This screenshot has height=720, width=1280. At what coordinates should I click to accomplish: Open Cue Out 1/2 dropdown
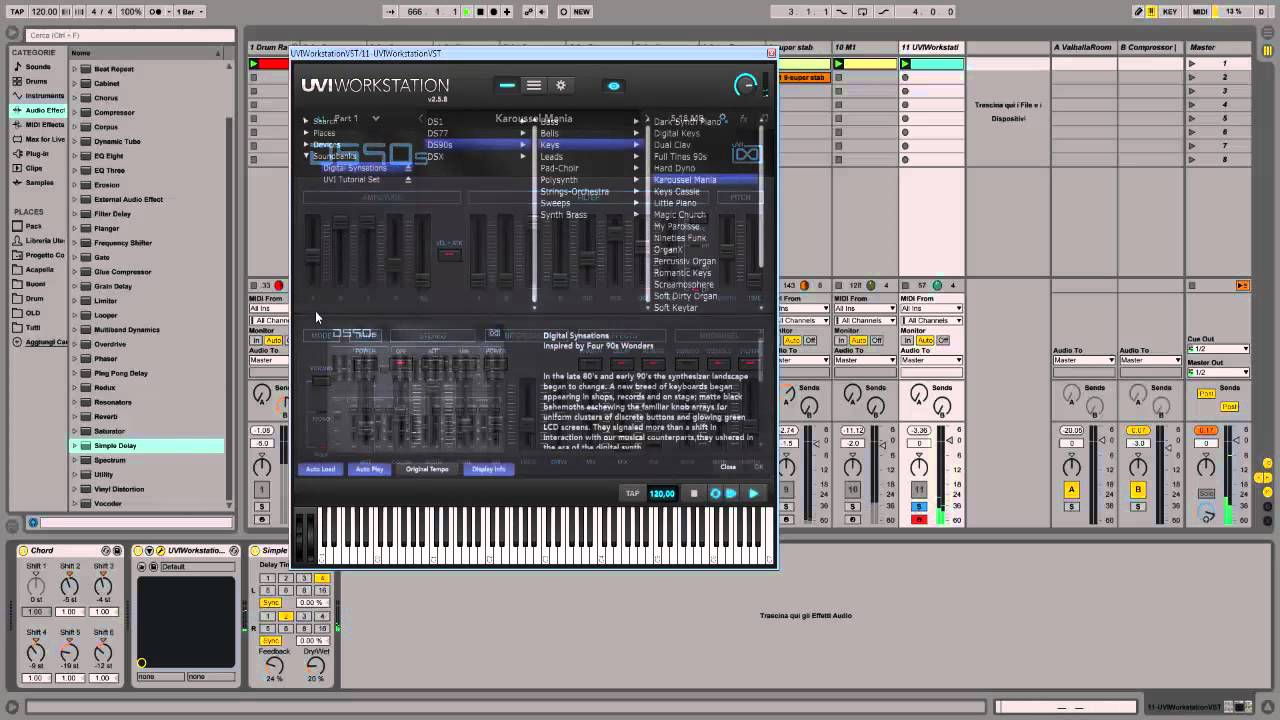click(x=1218, y=349)
